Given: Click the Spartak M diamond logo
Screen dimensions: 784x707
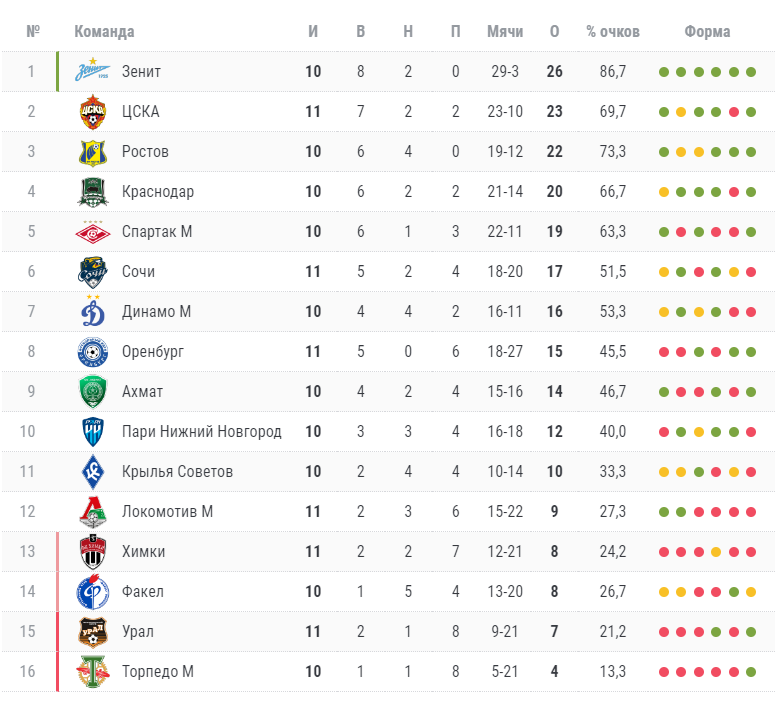Looking at the screenshot, I should (x=93, y=231).
